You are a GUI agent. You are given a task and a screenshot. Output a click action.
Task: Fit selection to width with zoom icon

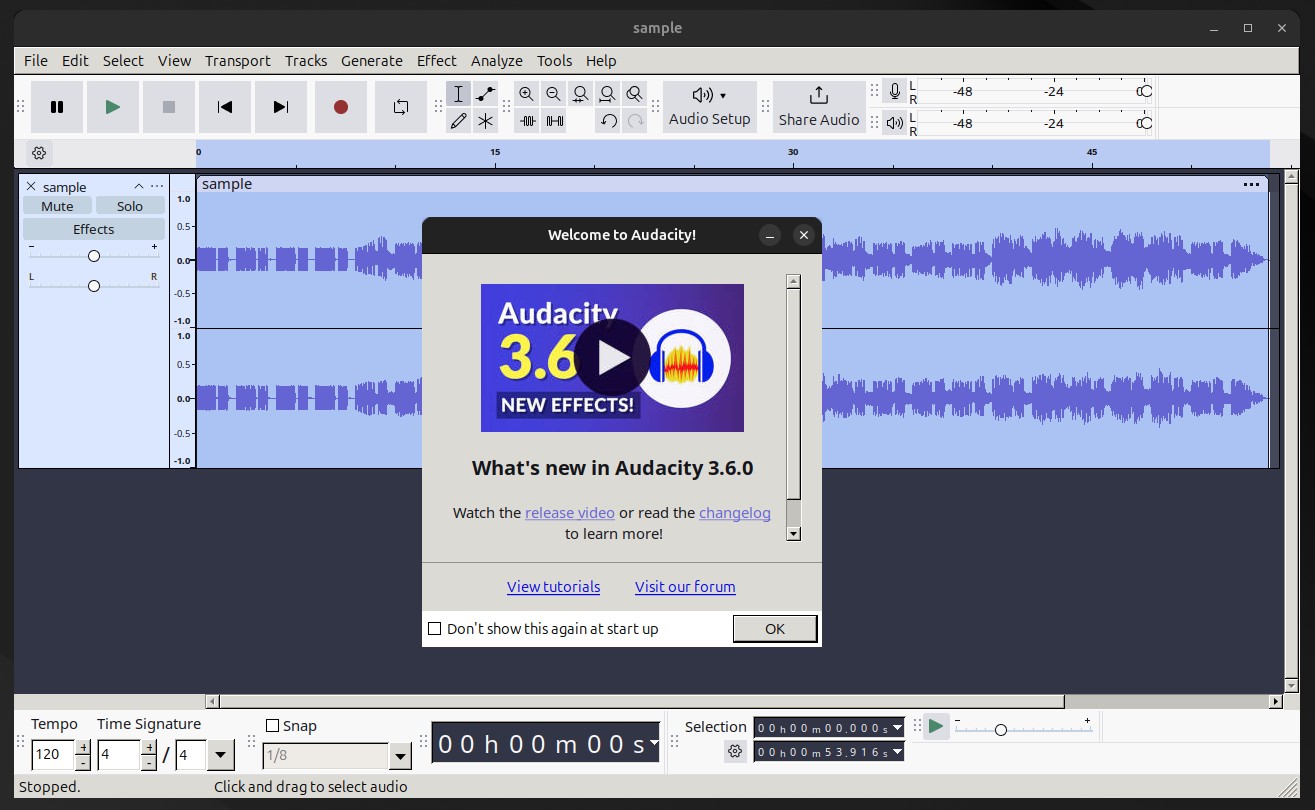coord(580,94)
